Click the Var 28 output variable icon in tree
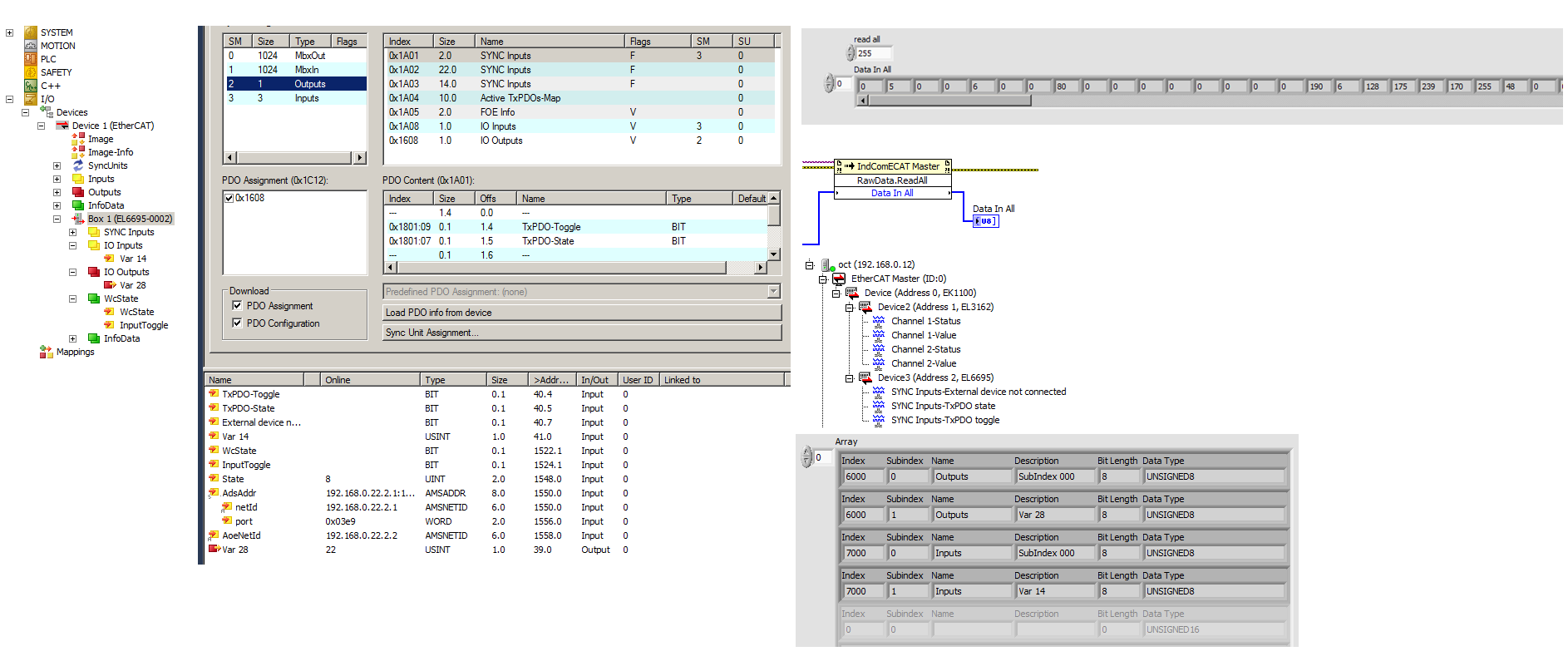This screenshot has width=1568, height=661. coord(110,285)
